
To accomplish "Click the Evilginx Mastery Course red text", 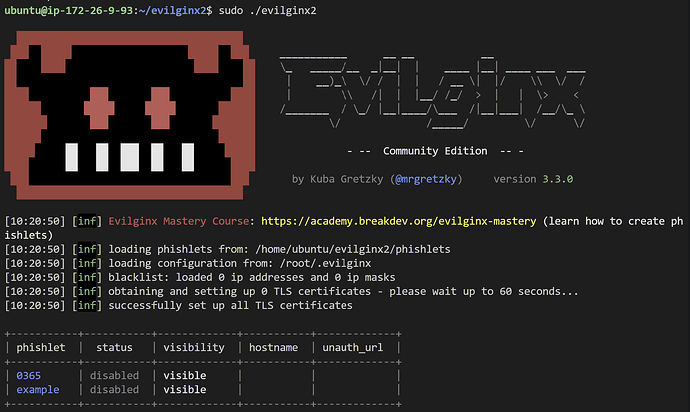I will coord(179,221).
